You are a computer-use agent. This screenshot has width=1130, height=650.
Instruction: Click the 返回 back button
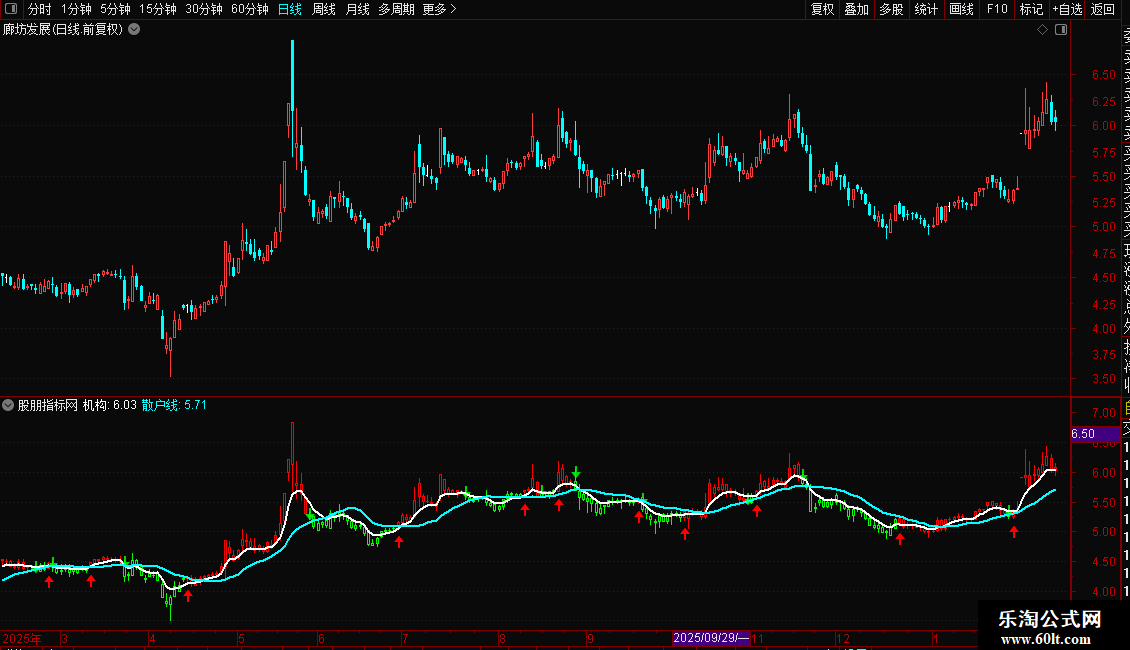pyautogui.click(x=1103, y=9)
